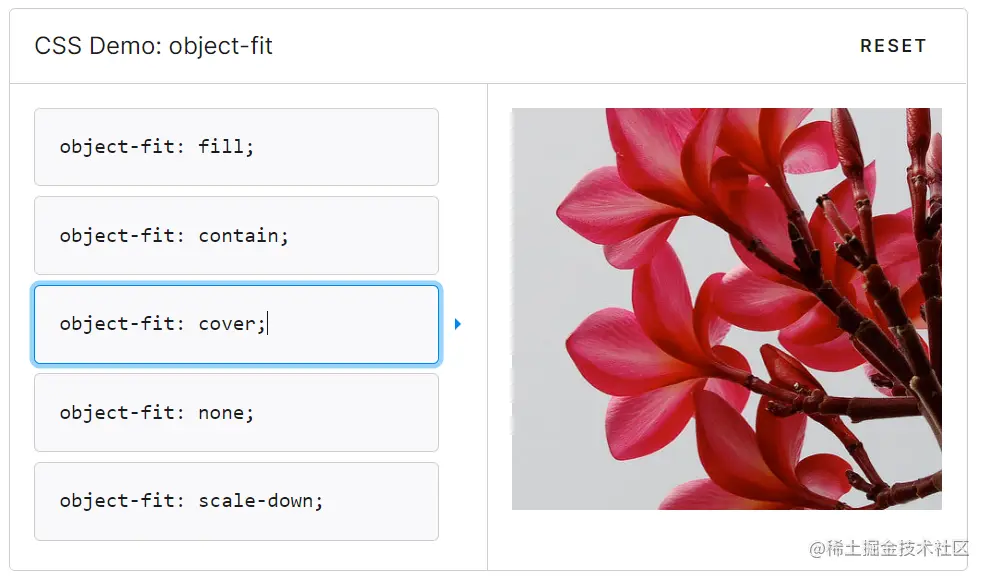The image size is (988, 577).
Task: Place cursor after the "cover;" text
Action: [267, 324]
